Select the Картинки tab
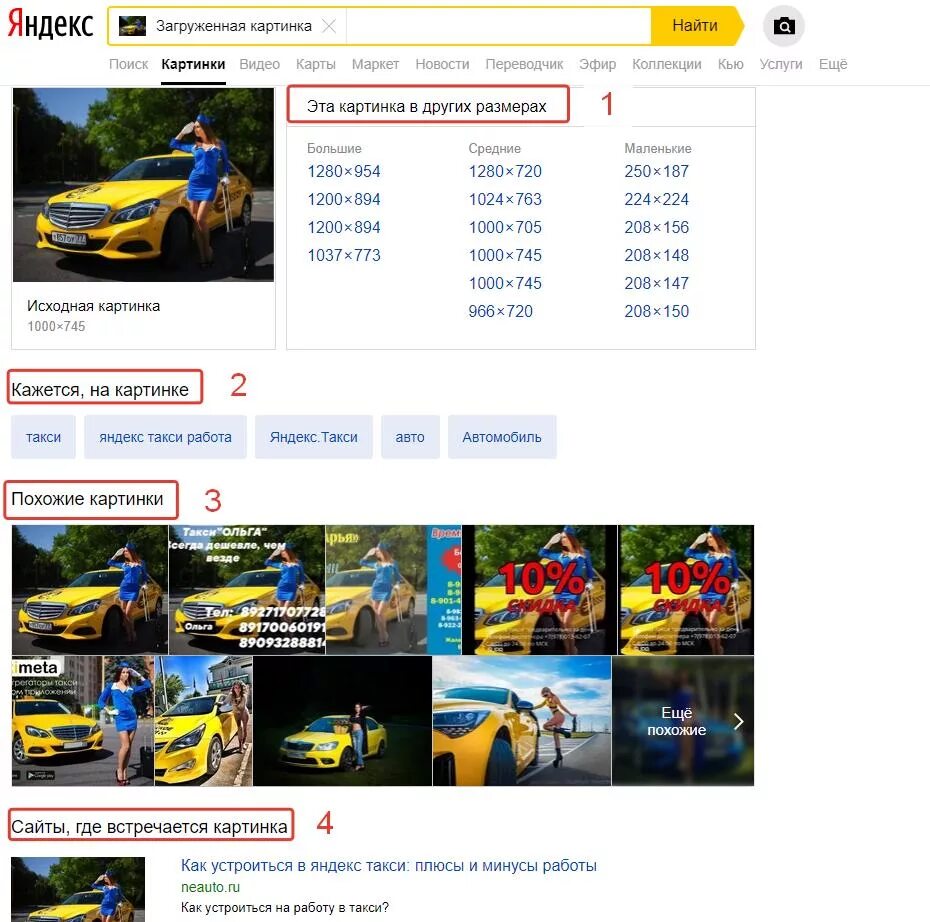The width and height of the screenshot is (930, 922). (x=193, y=64)
